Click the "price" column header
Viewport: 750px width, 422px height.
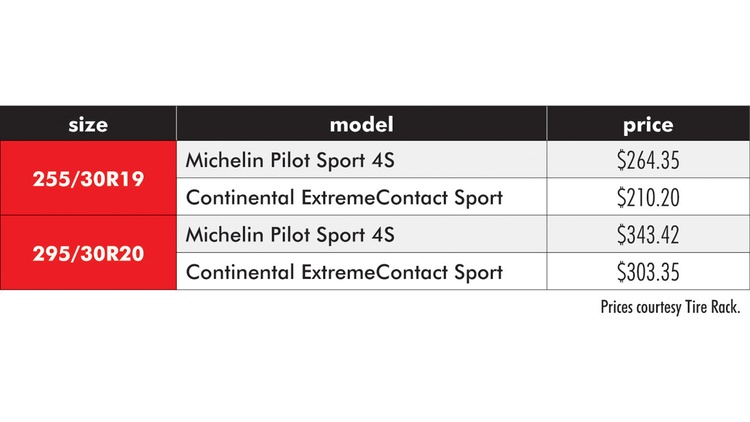(x=647, y=125)
